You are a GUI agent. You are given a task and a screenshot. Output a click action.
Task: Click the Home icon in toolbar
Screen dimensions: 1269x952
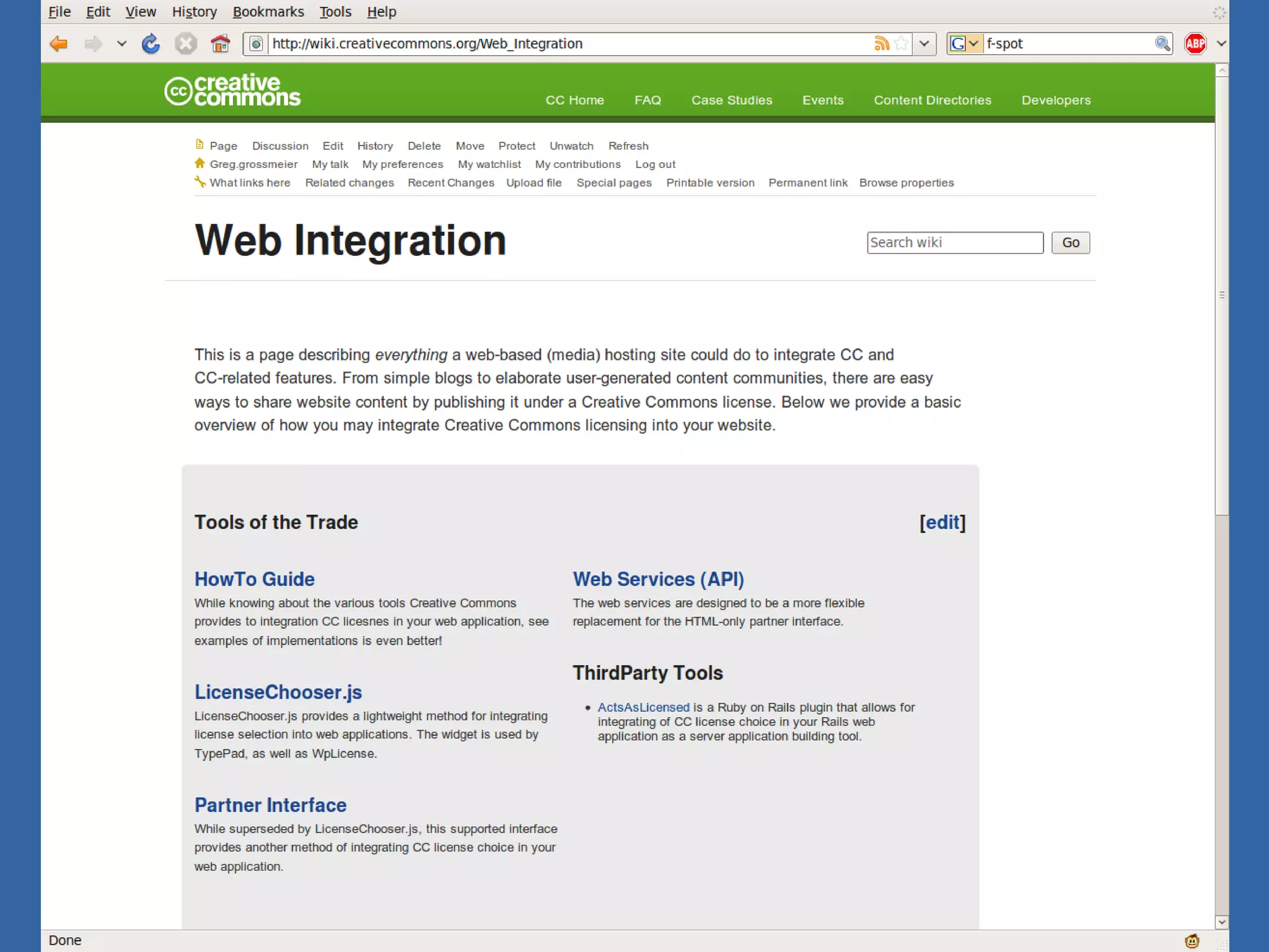tap(220, 44)
